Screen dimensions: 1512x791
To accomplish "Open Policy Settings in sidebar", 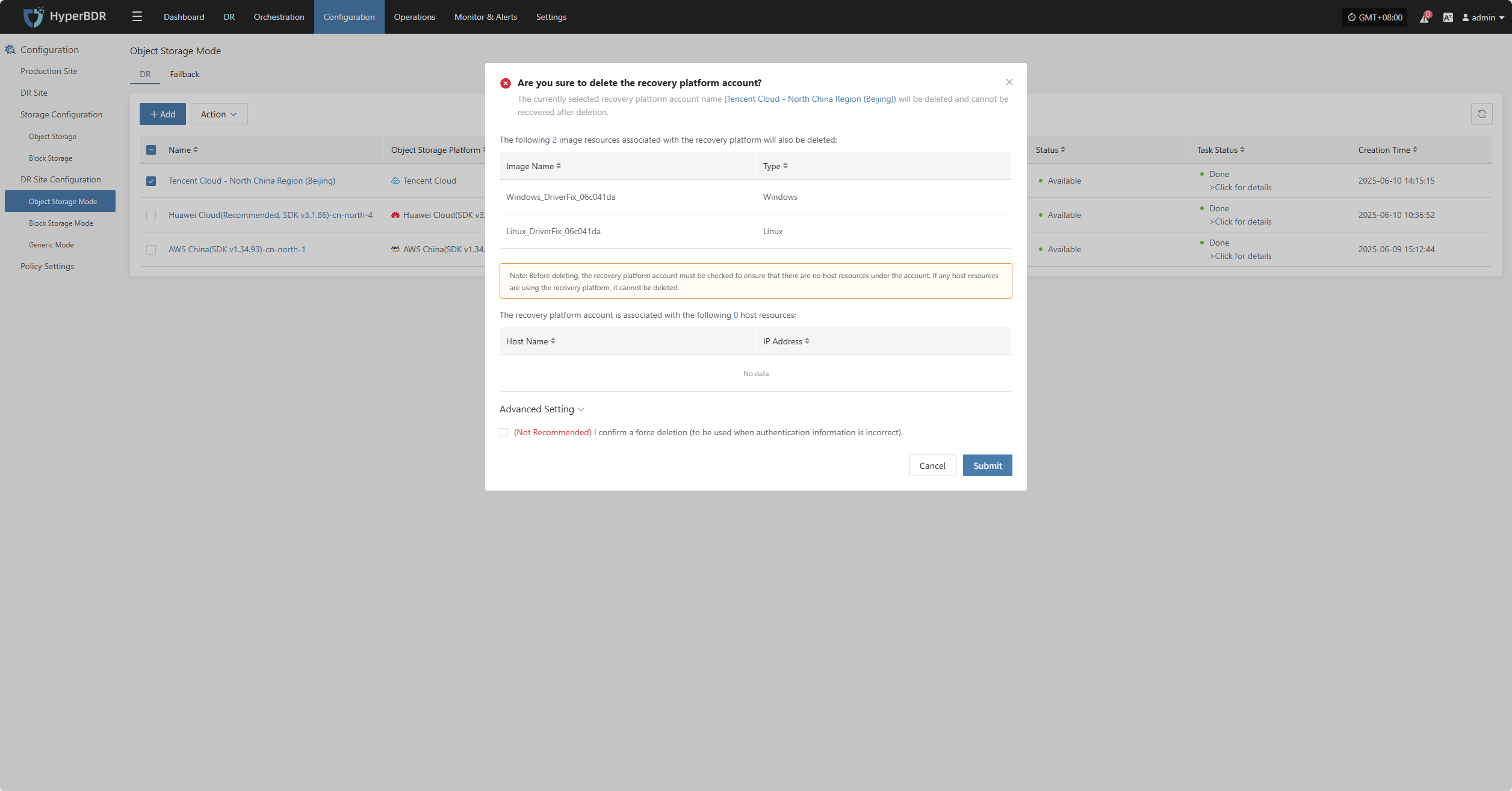I will tap(47, 266).
